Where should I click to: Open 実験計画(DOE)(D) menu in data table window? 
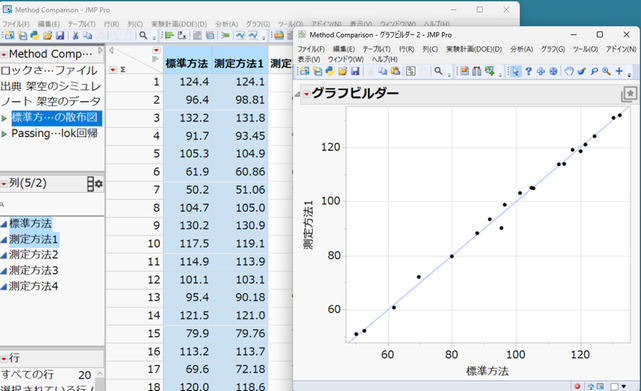click(179, 24)
